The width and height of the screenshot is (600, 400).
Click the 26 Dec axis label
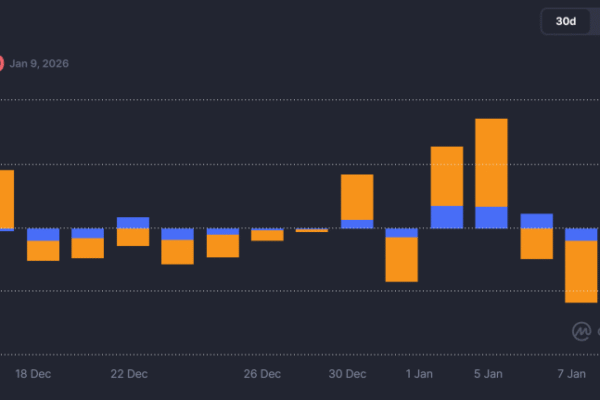point(264,374)
